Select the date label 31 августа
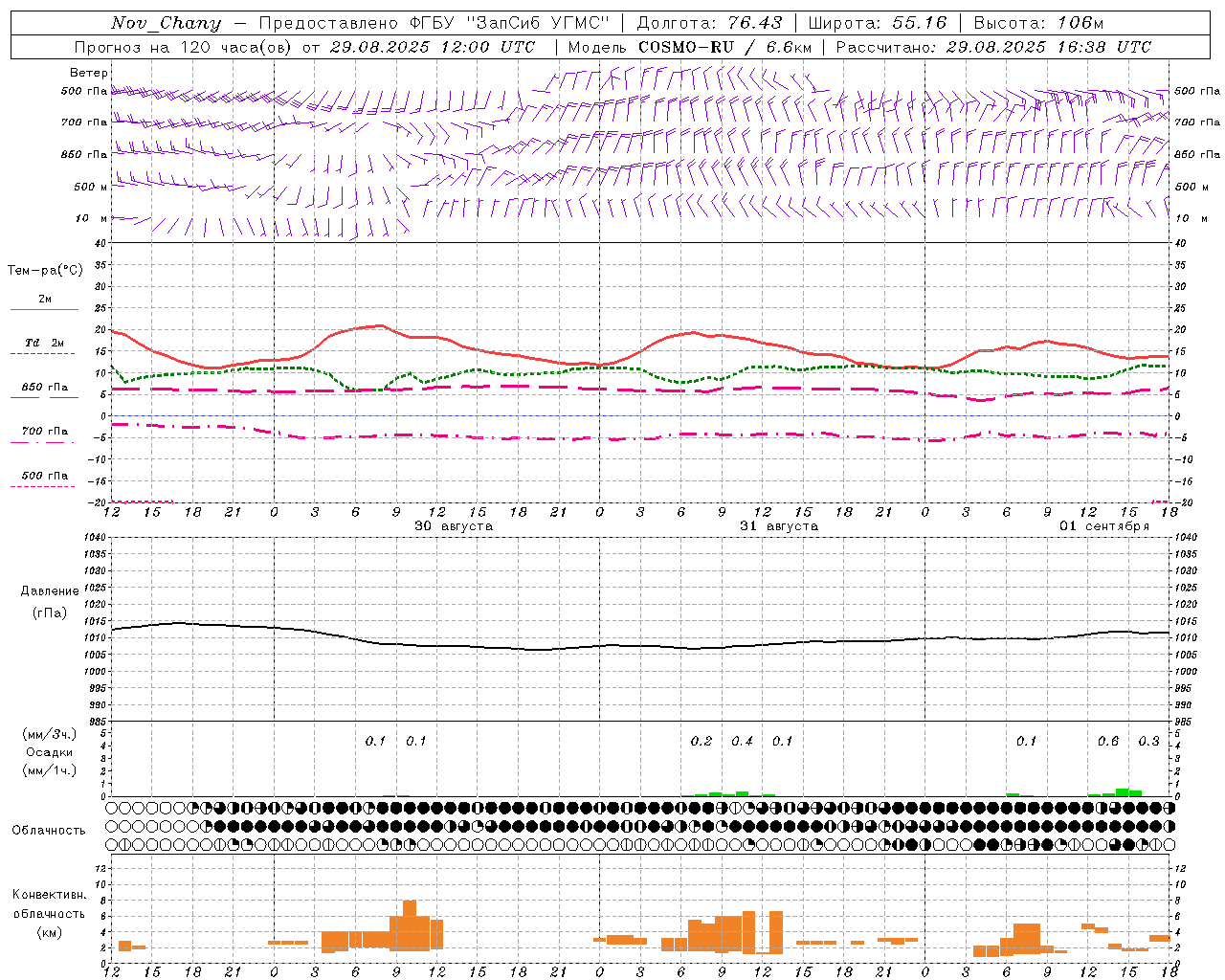 click(x=779, y=526)
